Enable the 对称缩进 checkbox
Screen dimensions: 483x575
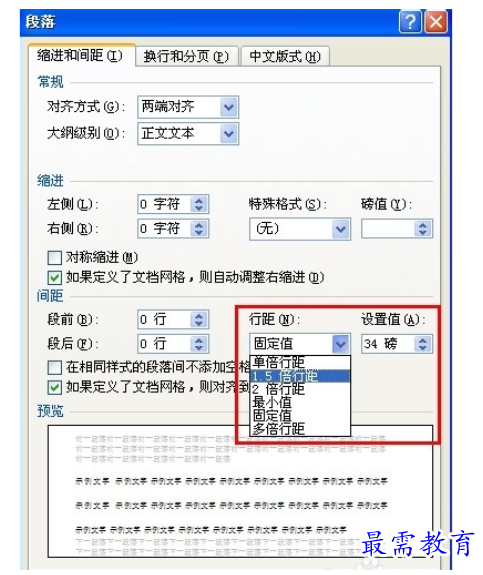click(55, 257)
